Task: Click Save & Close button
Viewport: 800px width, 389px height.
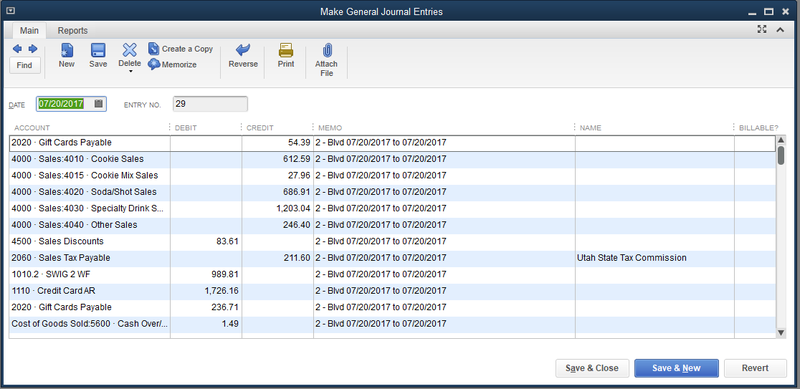Action: pos(592,368)
